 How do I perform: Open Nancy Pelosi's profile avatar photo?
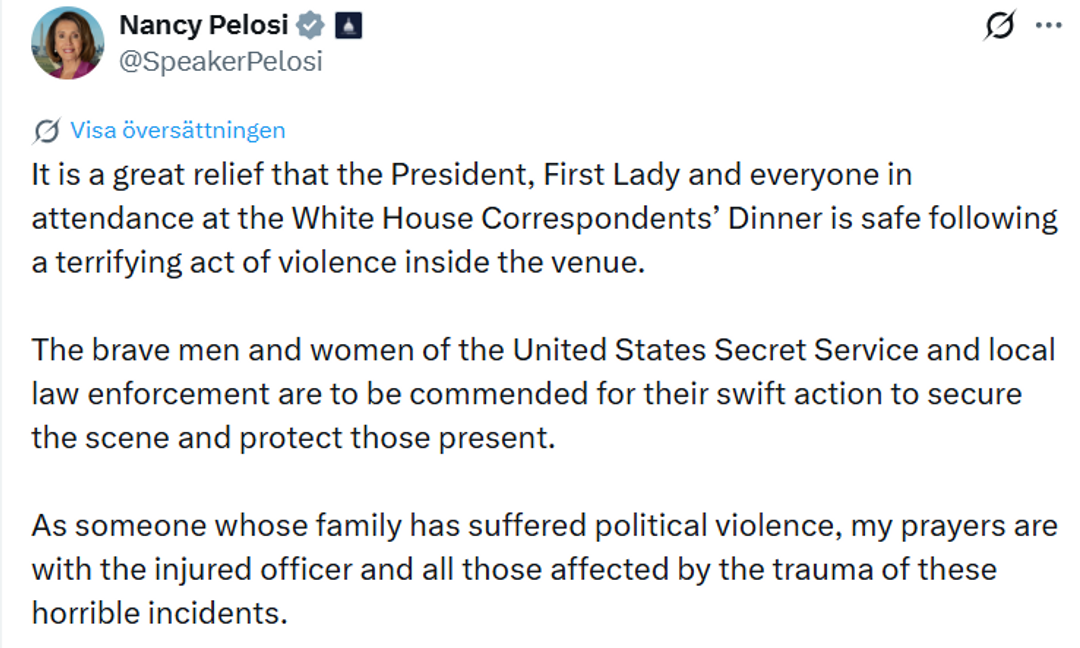coord(68,43)
